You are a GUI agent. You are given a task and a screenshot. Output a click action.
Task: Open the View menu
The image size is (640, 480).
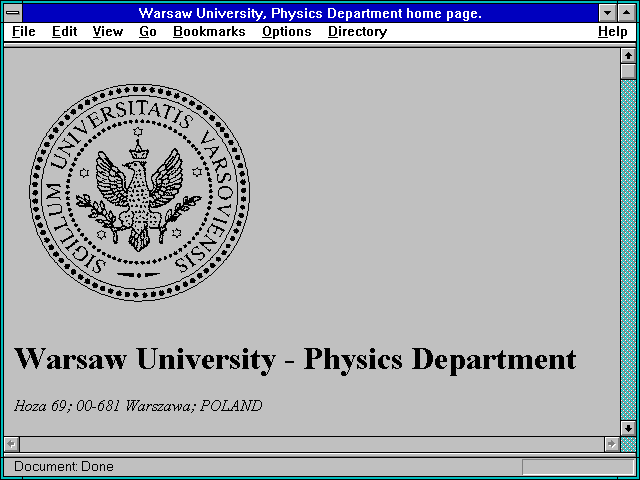108,31
